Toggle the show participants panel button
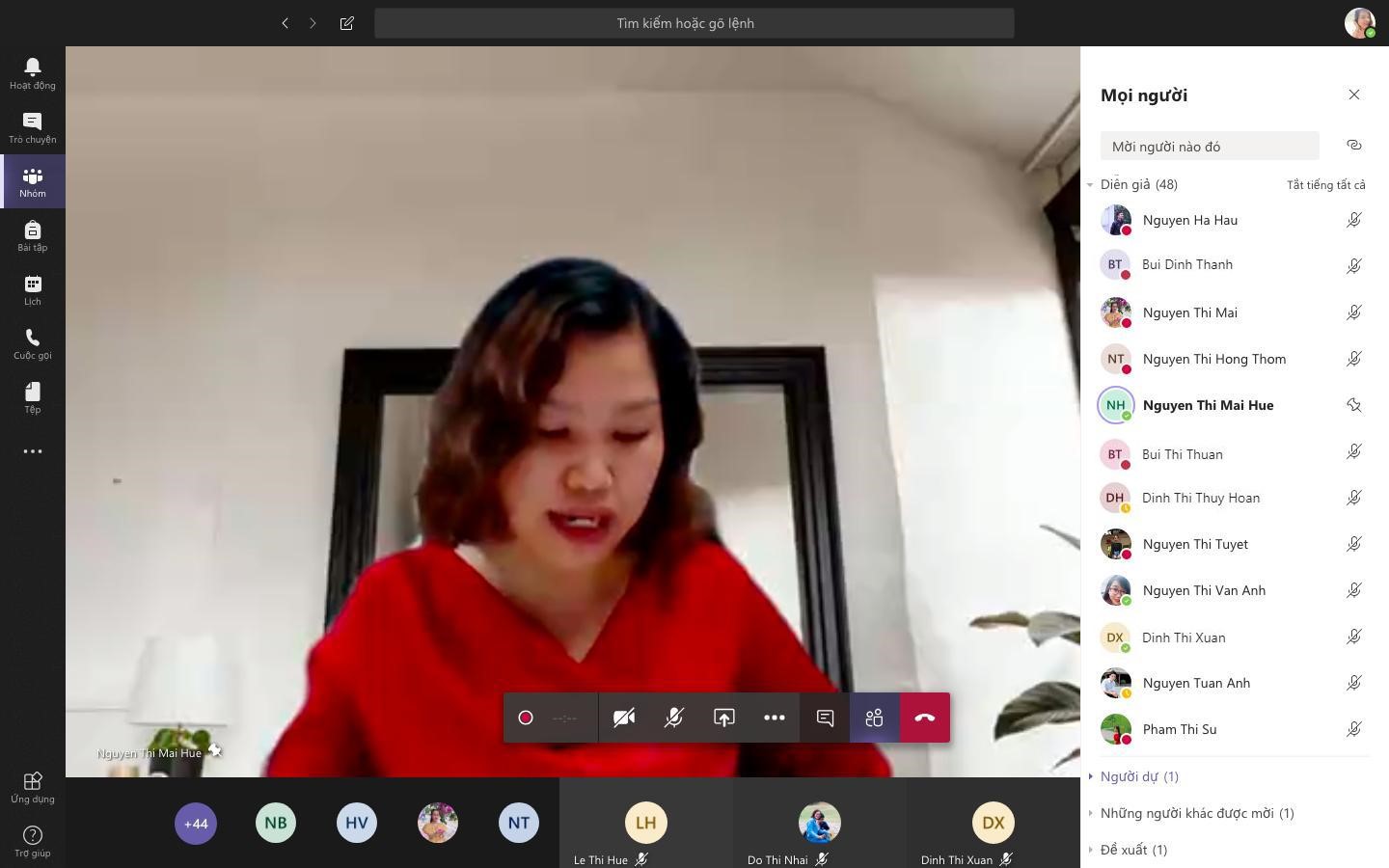The height and width of the screenshot is (868, 1389). click(x=874, y=718)
